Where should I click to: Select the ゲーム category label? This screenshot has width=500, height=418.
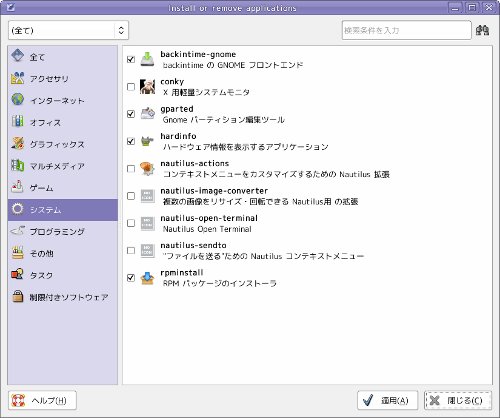(x=41, y=188)
